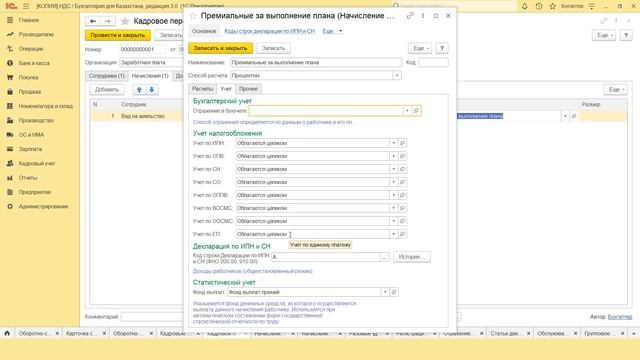Open Коды строк декларации по ИПН и СН link
The width and height of the screenshot is (640, 360).
click(x=269, y=31)
